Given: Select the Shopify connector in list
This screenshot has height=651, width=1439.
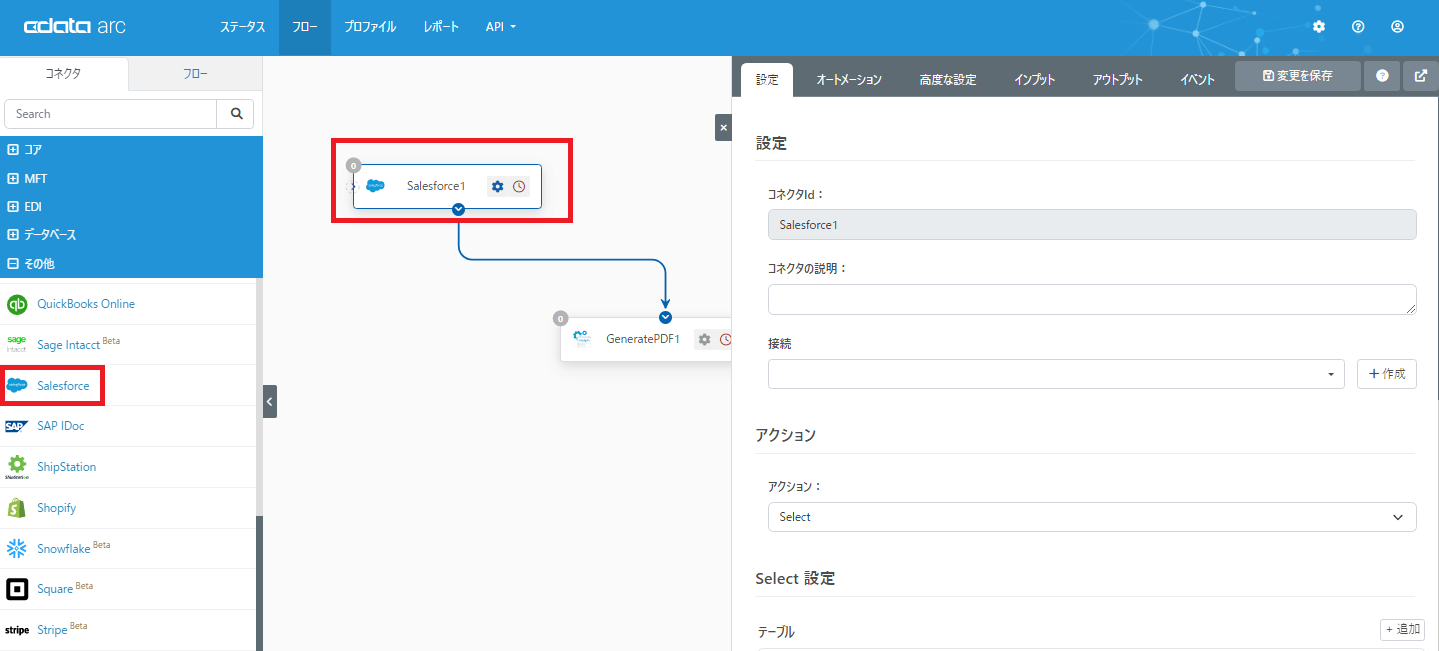Looking at the screenshot, I should [56, 508].
